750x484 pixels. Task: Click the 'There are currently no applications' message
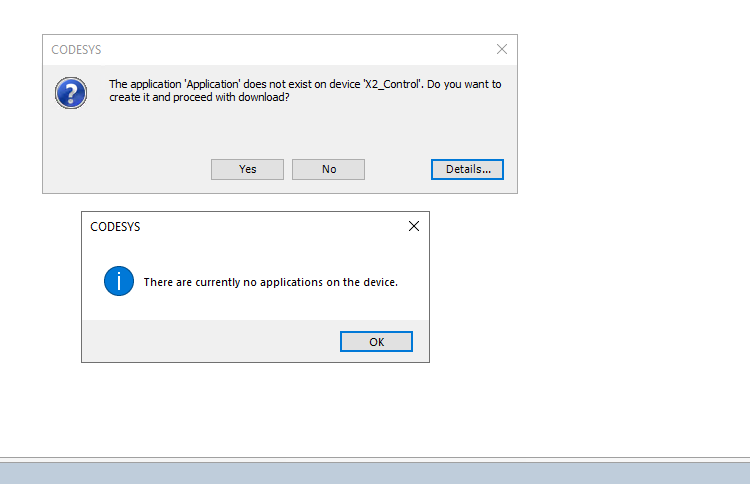[x=271, y=282]
